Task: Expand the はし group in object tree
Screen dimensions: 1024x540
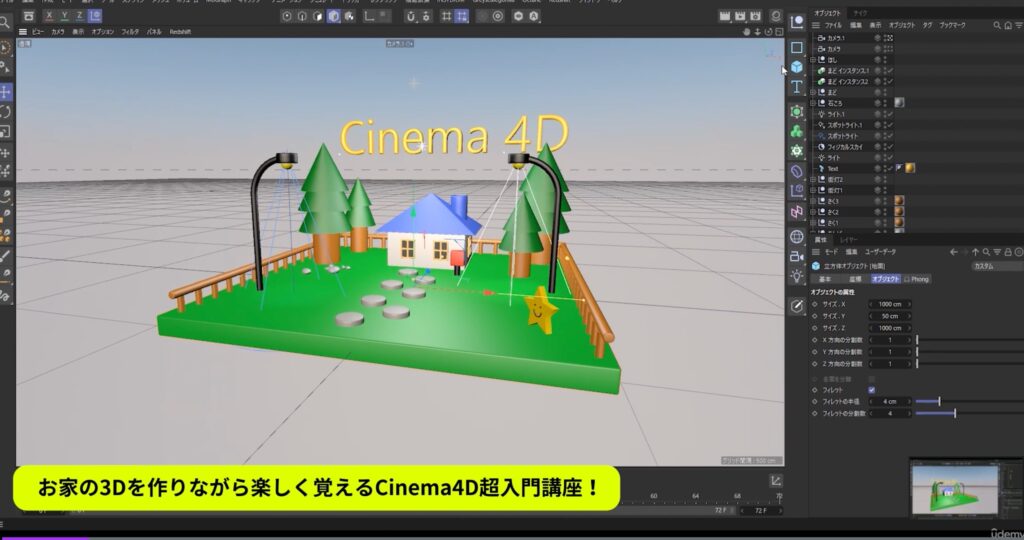Action: pos(814,59)
